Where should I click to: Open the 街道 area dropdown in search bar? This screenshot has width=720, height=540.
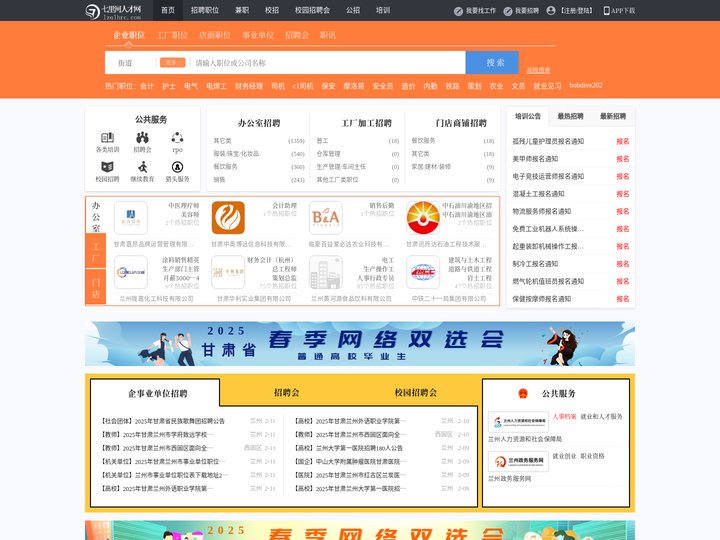click(x=125, y=63)
